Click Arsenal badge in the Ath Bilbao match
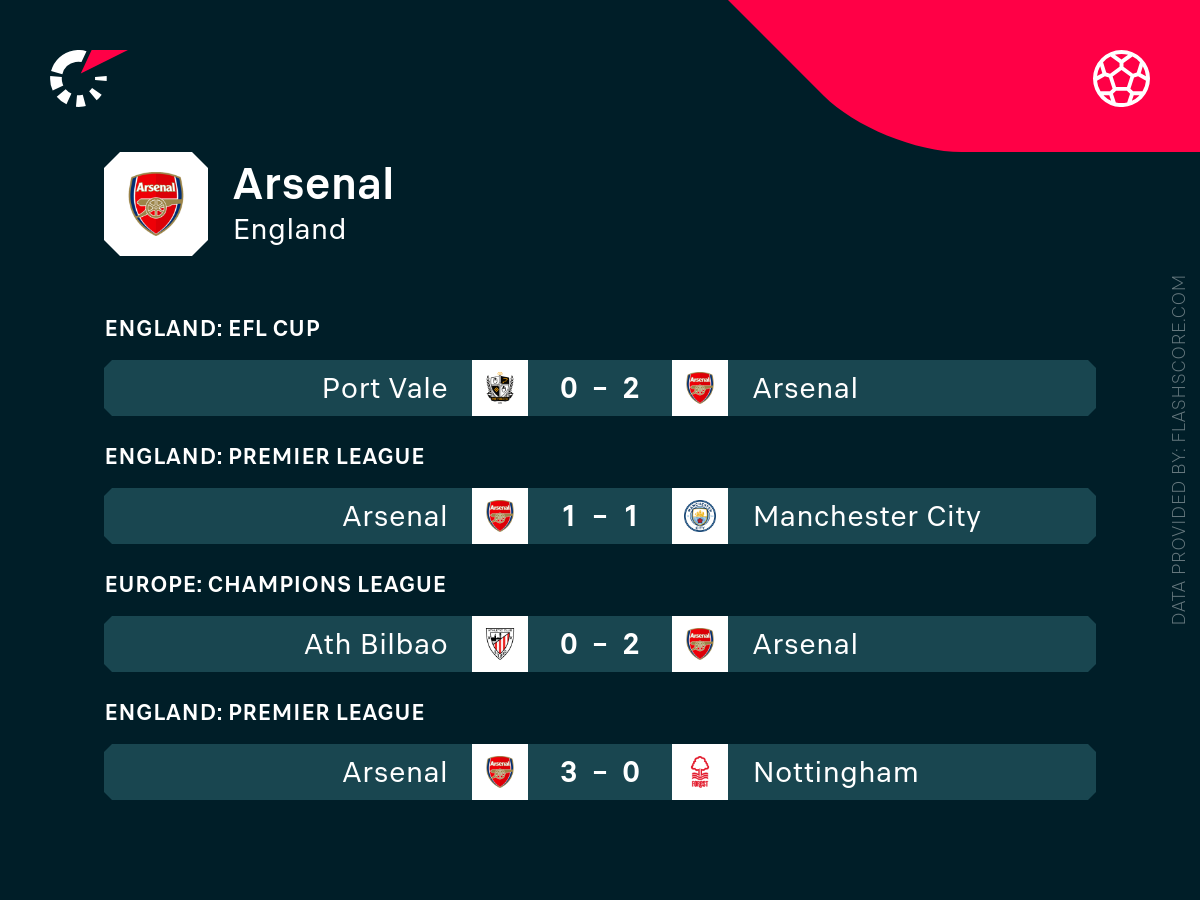This screenshot has width=1200, height=900. coord(700,644)
